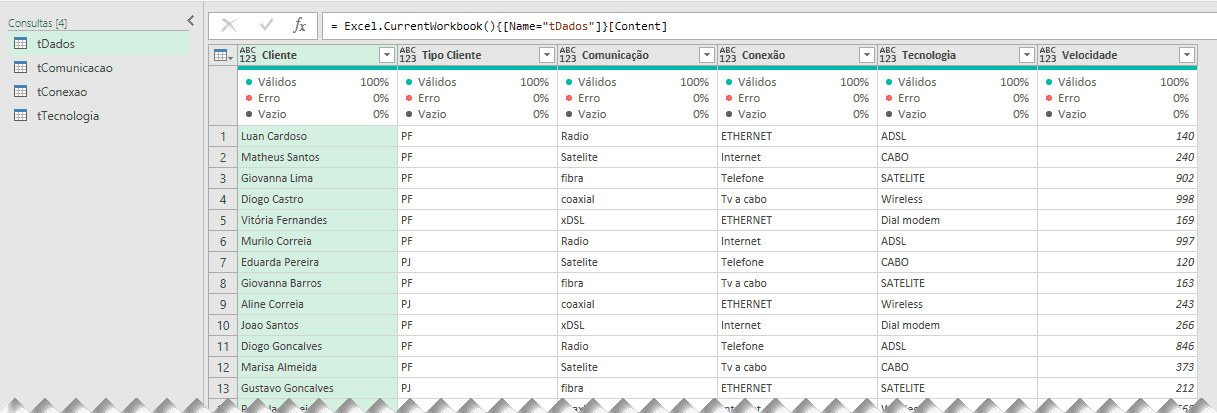Select the tComunicacao query

[74, 68]
